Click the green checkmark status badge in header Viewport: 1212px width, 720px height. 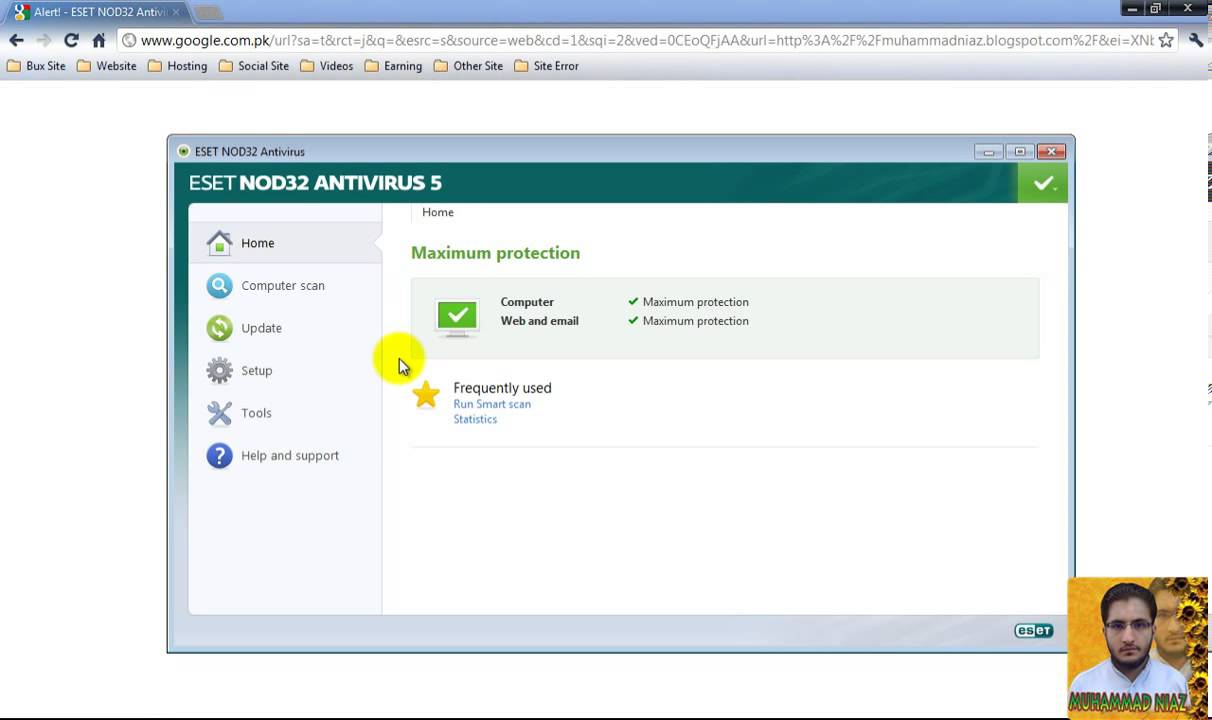pyautogui.click(x=1043, y=183)
